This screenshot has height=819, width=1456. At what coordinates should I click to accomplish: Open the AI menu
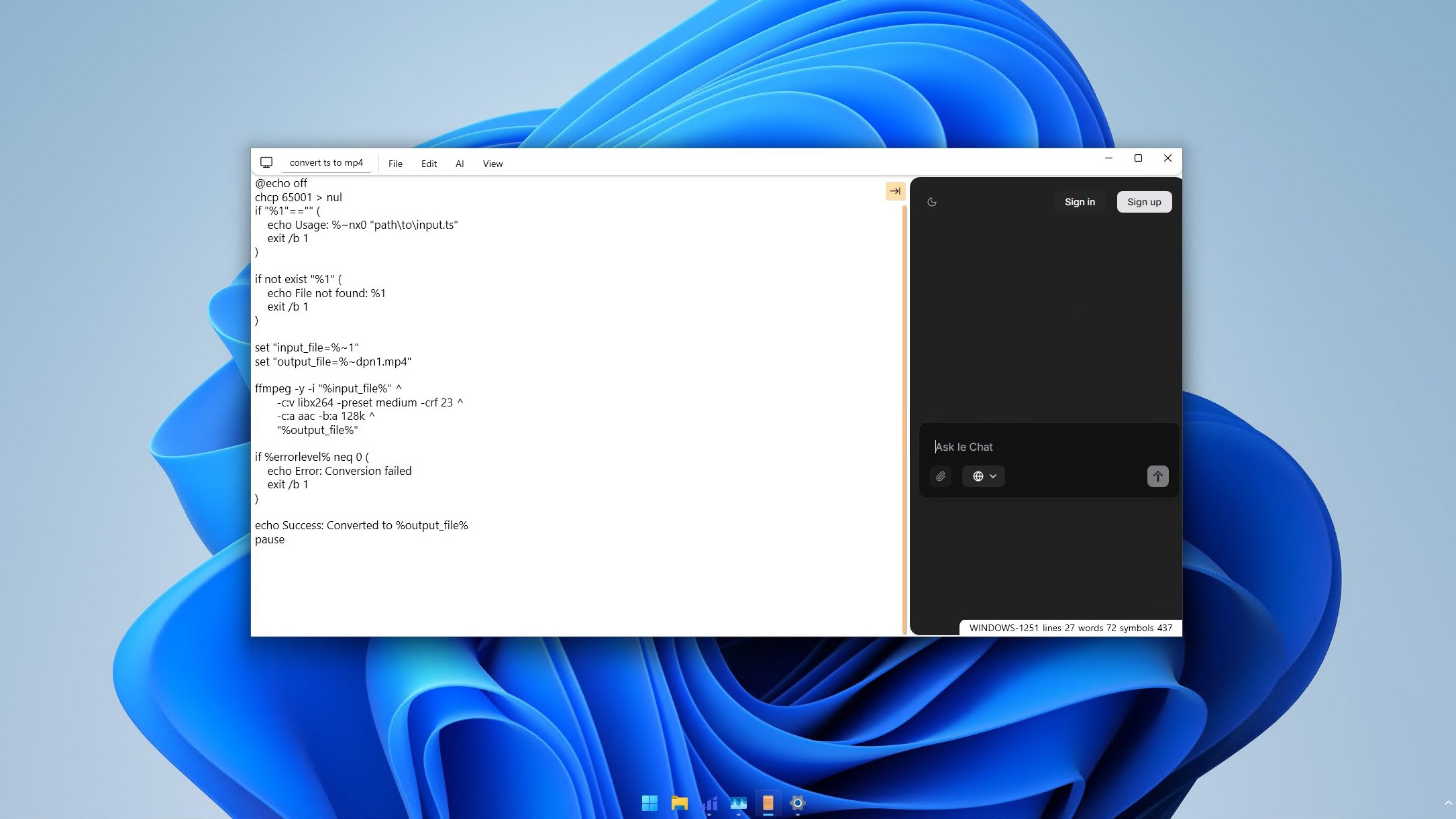click(x=460, y=164)
